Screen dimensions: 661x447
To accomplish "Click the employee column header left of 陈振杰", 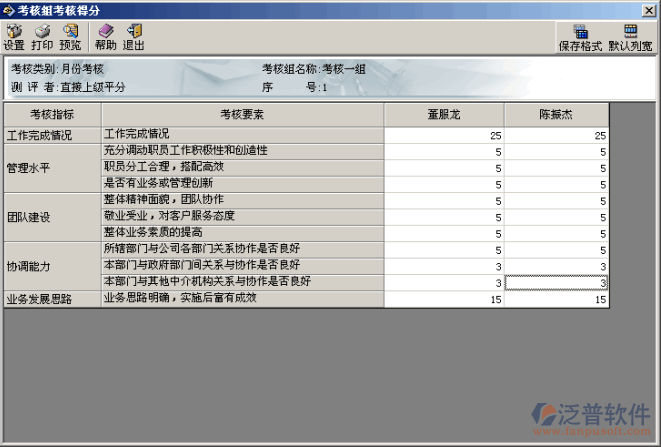I will tap(444, 115).
